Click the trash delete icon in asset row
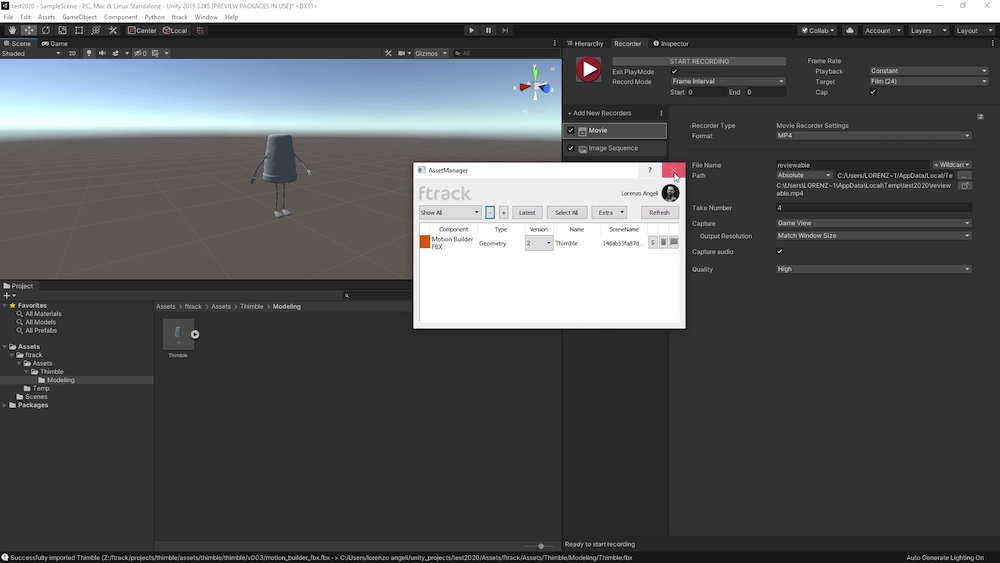Image resolution: width=1000 pixels, height=563 pixels. (x=663, y=242)
